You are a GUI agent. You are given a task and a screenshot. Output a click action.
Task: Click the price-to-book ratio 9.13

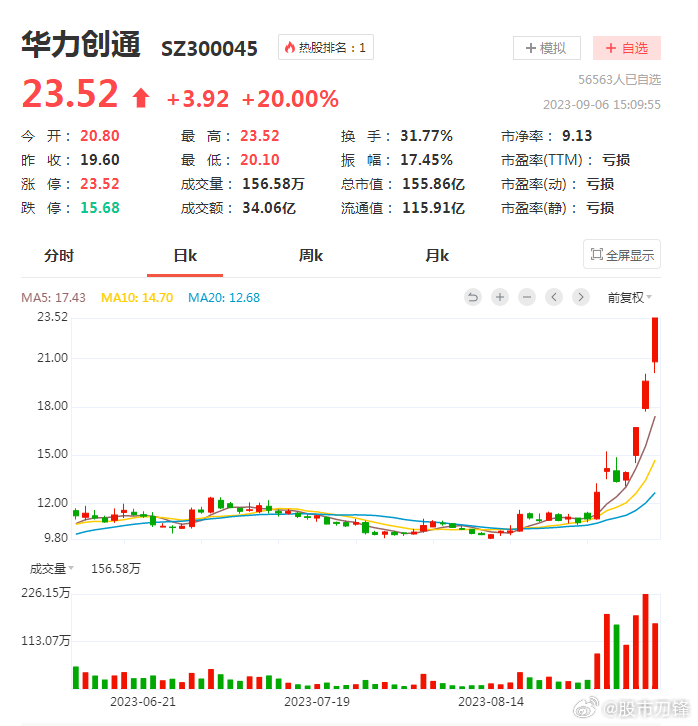pos(577,136)
